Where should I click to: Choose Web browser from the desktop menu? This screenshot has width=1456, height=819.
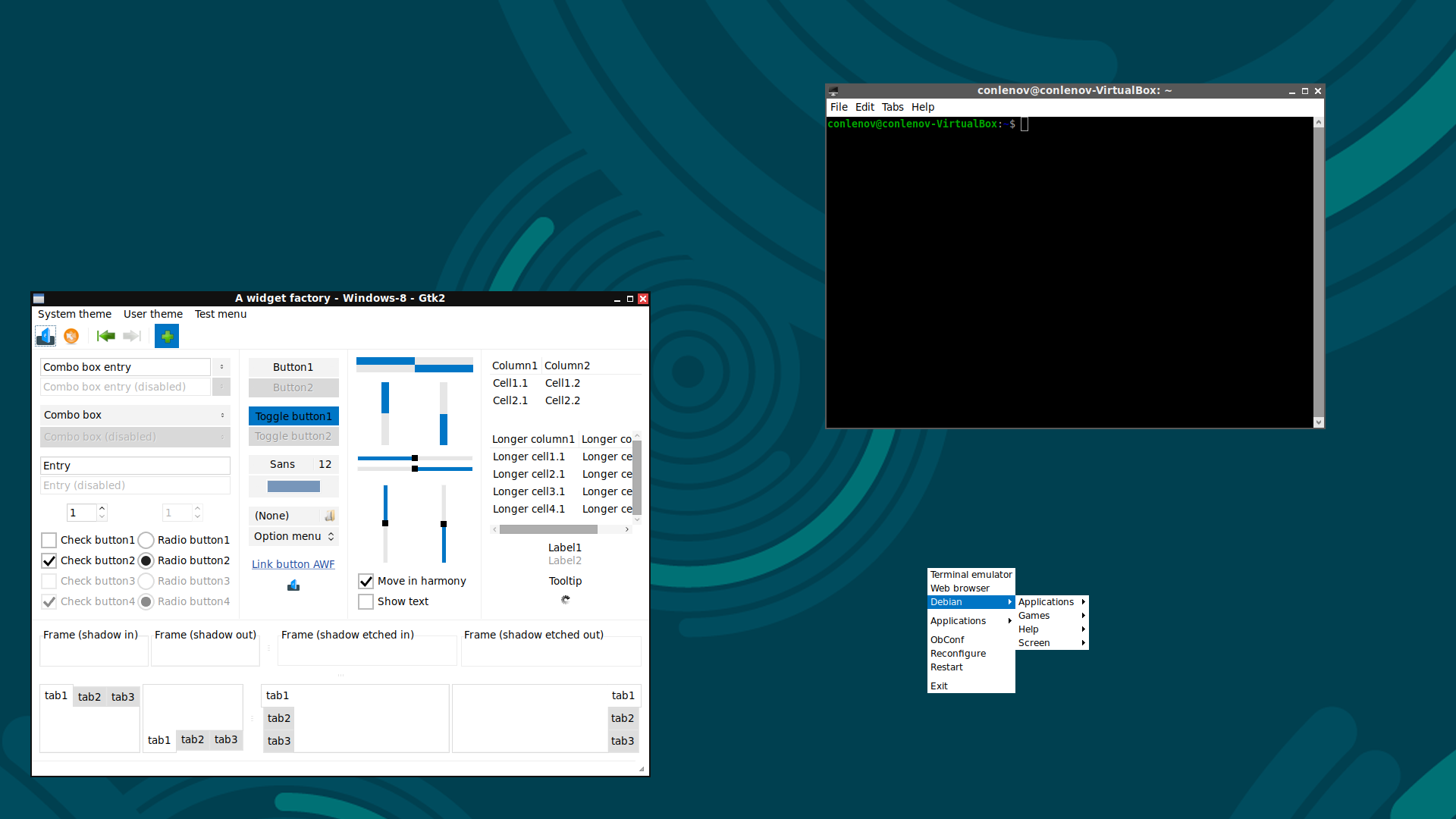[x=971, y=588]
